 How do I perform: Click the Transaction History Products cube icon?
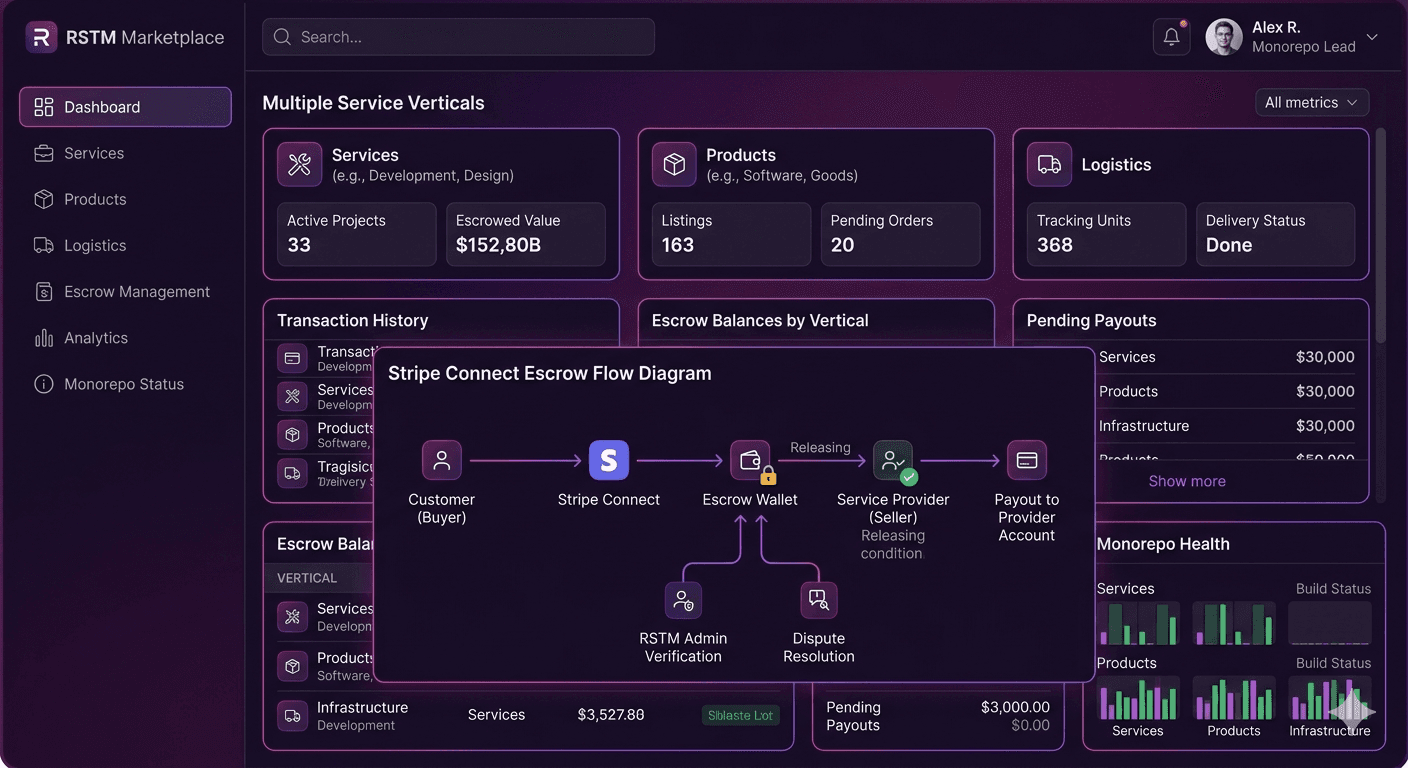[293, 435]
